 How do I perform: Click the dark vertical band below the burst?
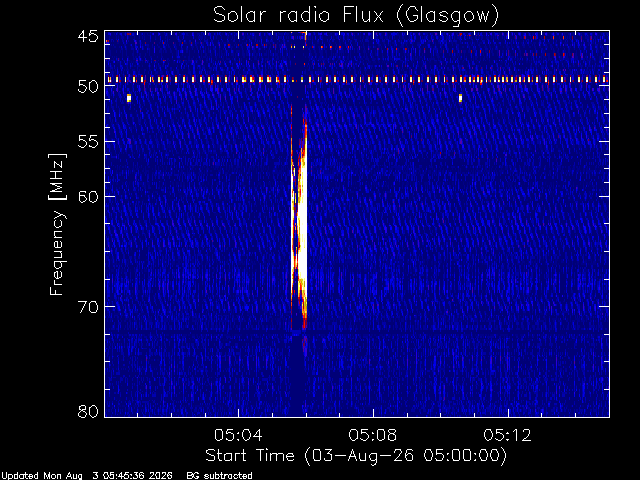click(299, 373)
